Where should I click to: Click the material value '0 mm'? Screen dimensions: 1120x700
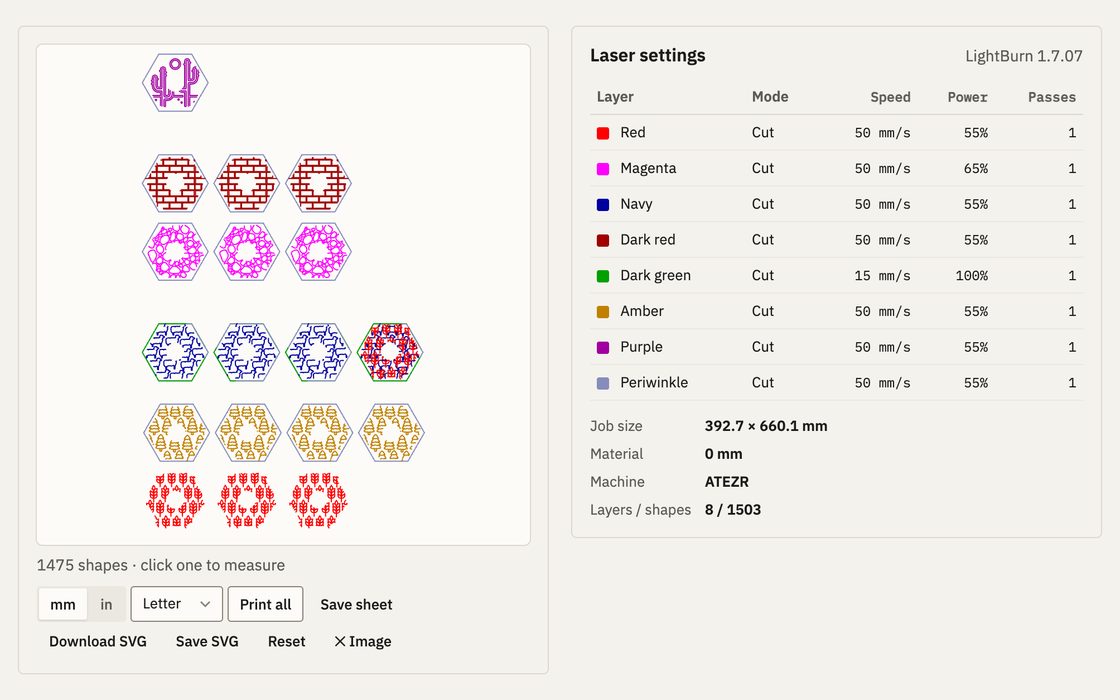pyautogui.click(x=723, y=454)
